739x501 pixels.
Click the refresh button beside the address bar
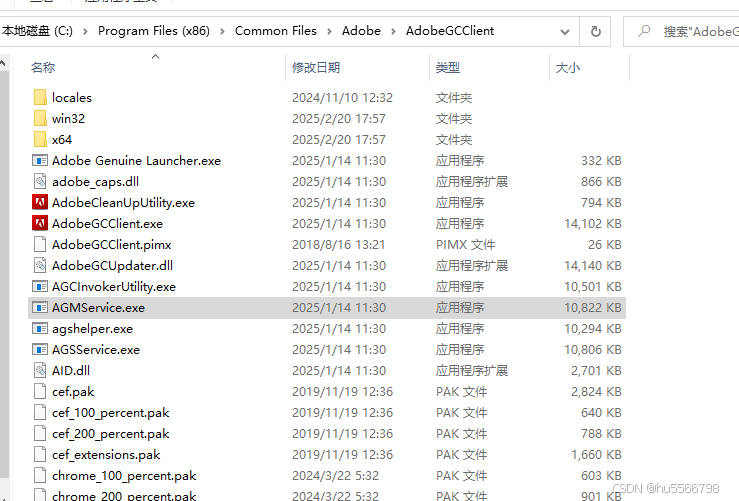point(595,32)
